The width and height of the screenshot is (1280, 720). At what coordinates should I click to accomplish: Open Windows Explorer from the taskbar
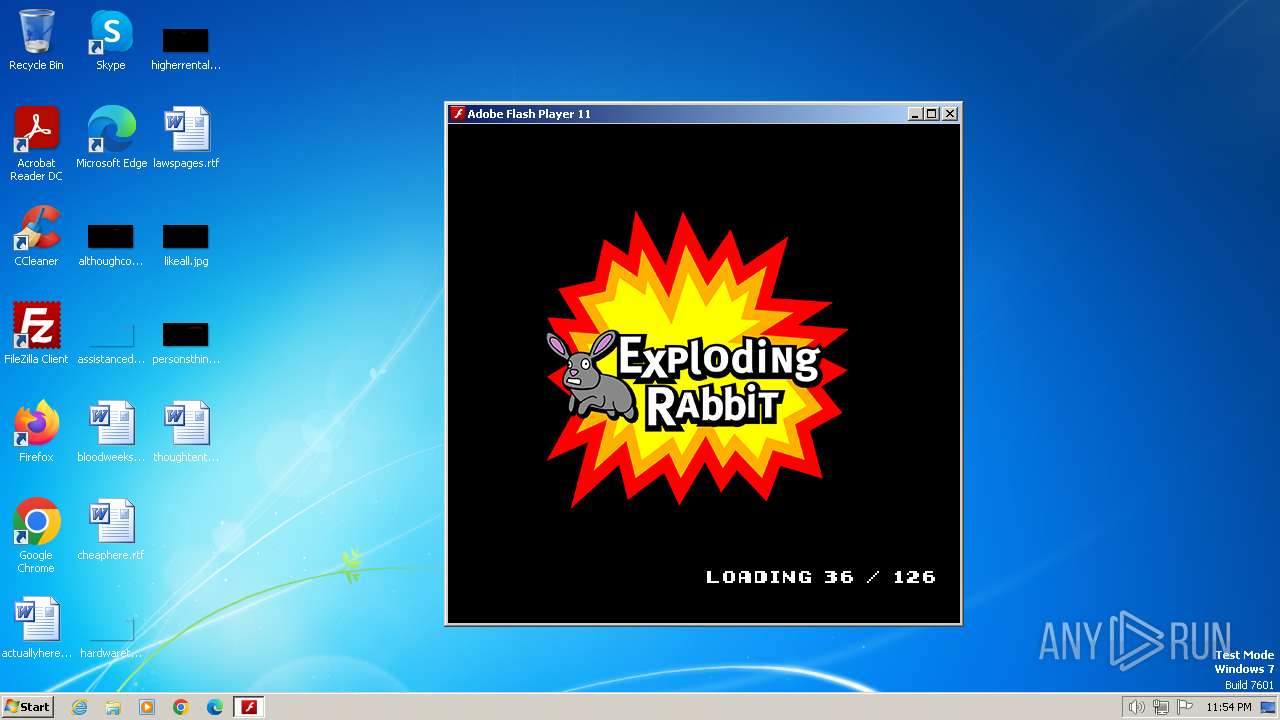coord(113,707)
